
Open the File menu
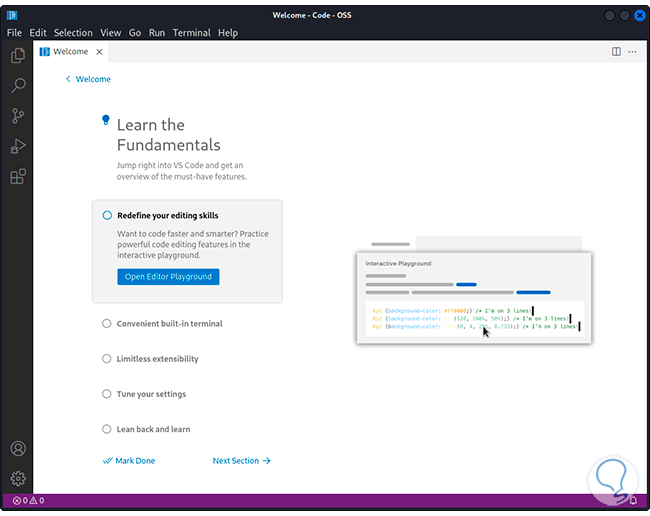(14, 33)
